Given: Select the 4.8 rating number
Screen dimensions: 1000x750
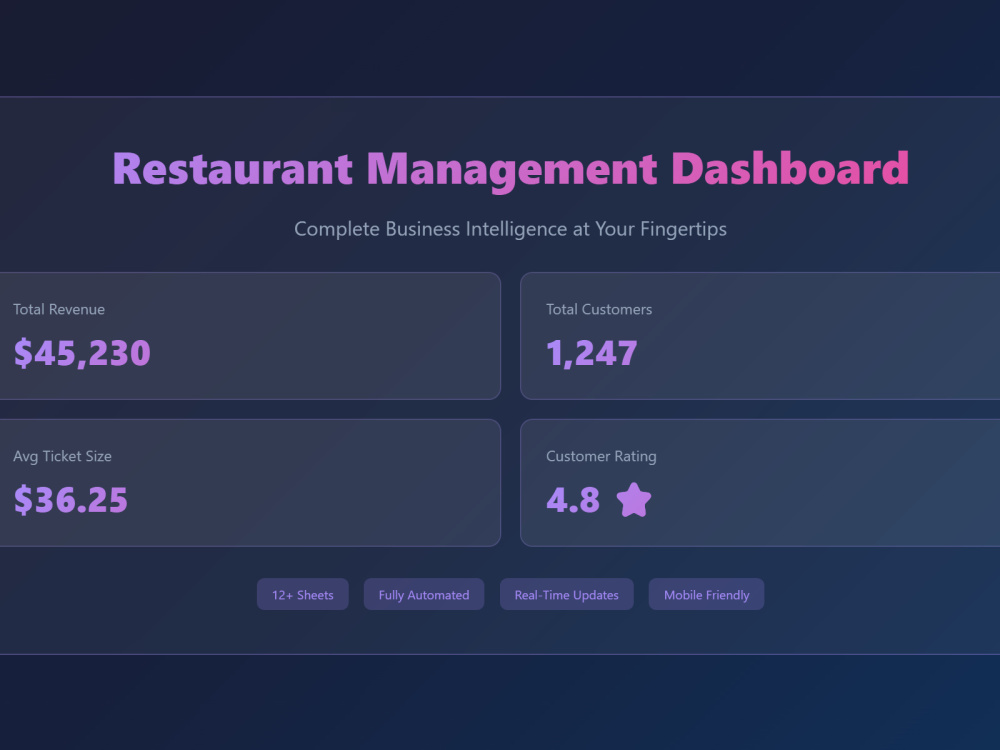Looking at the screenshot, I should [x=573, y=499].
